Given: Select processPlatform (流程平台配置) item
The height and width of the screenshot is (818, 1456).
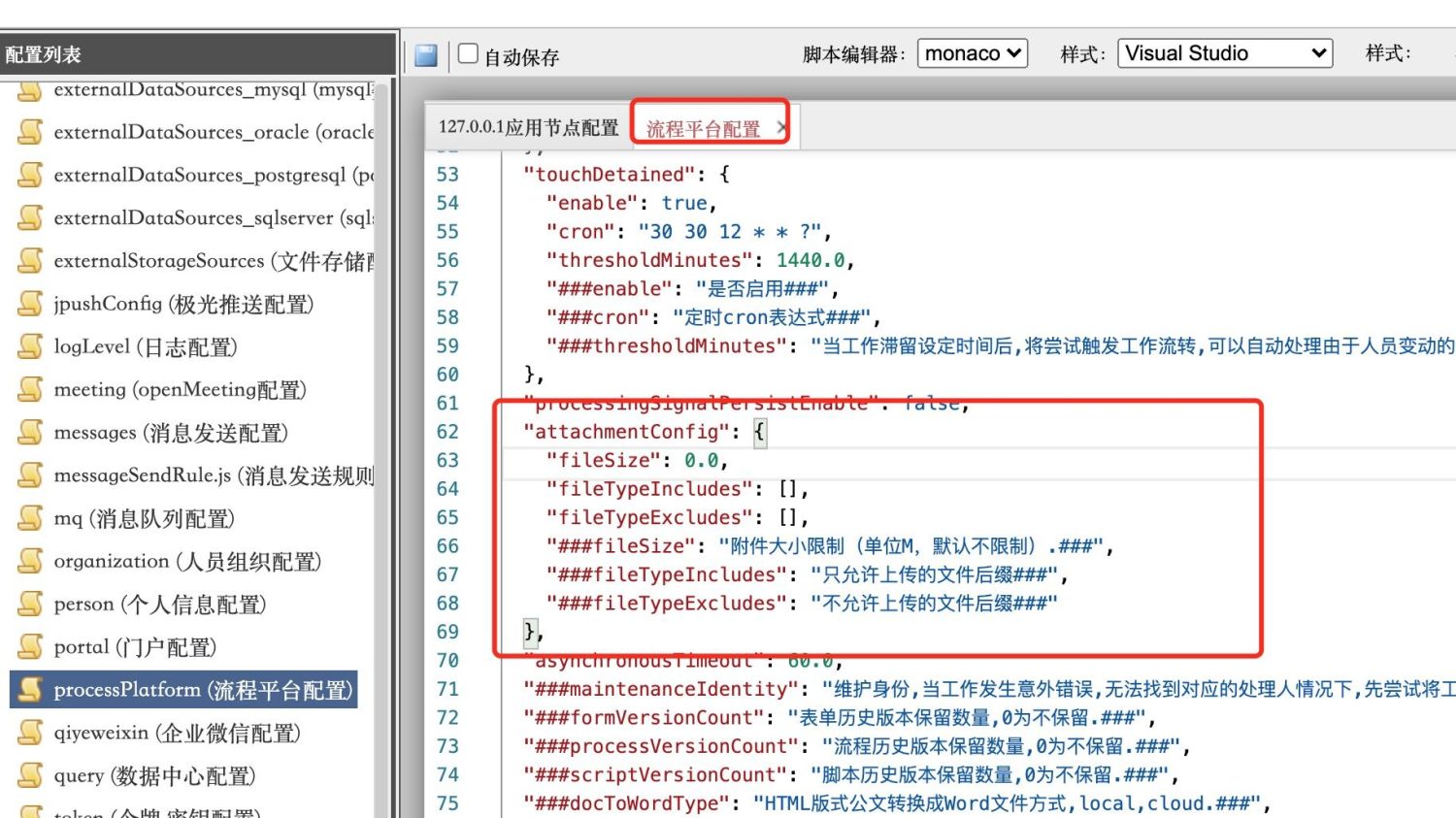Looking at the screenshot, I should click(203, 689).
